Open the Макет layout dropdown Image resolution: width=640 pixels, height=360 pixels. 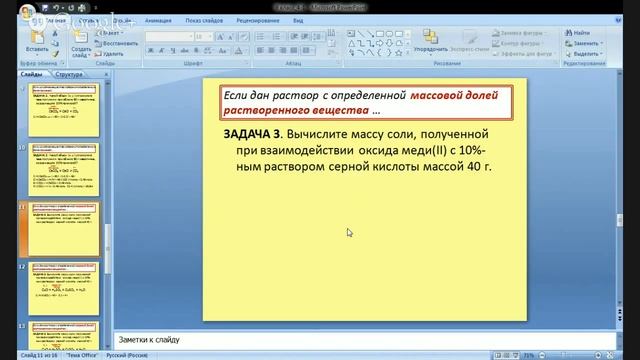click(x=109, y=33)
